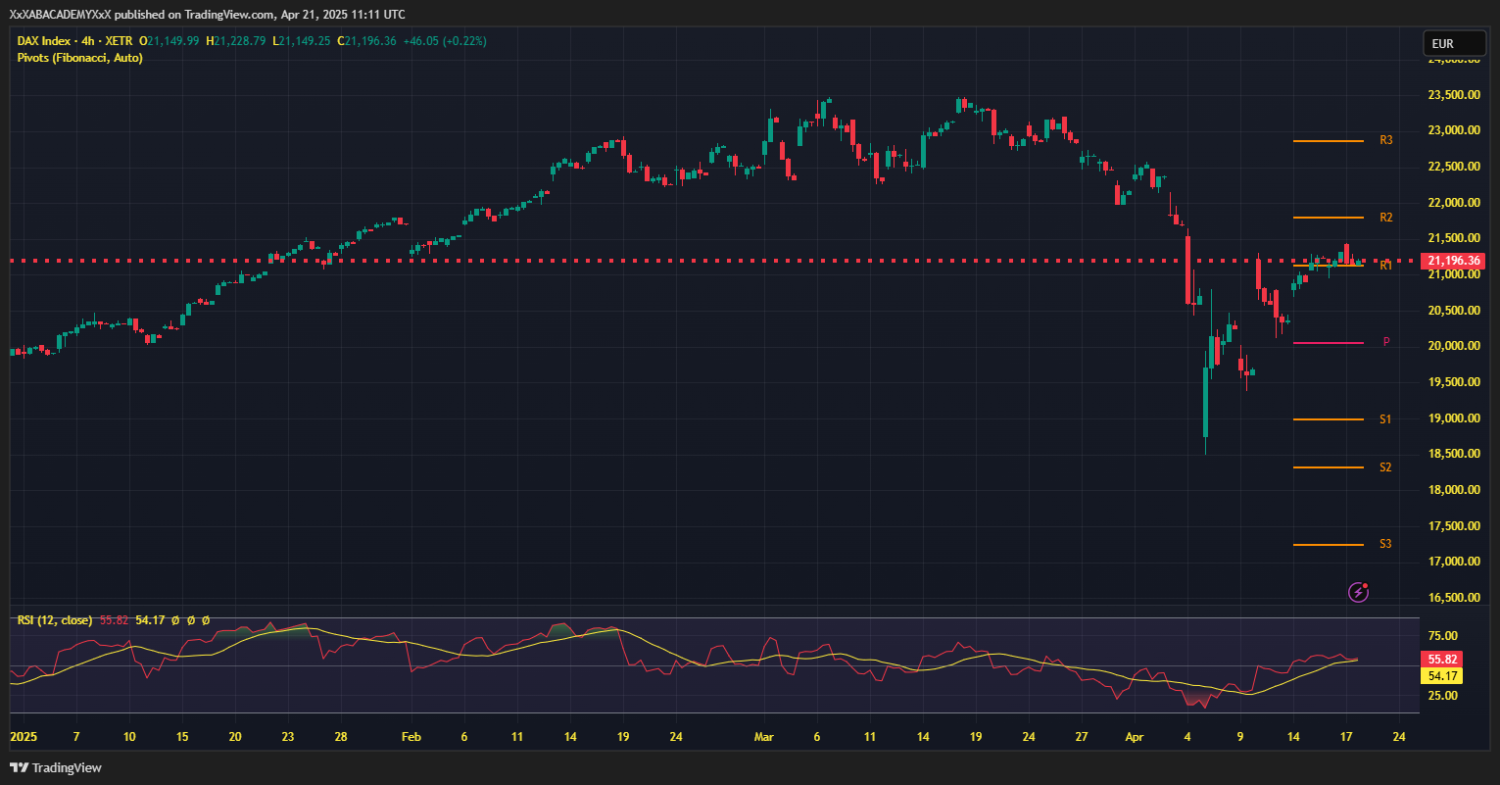Select the pink P pivot level label
The height and width of the screenshot is (785, 1500).
1386,342
